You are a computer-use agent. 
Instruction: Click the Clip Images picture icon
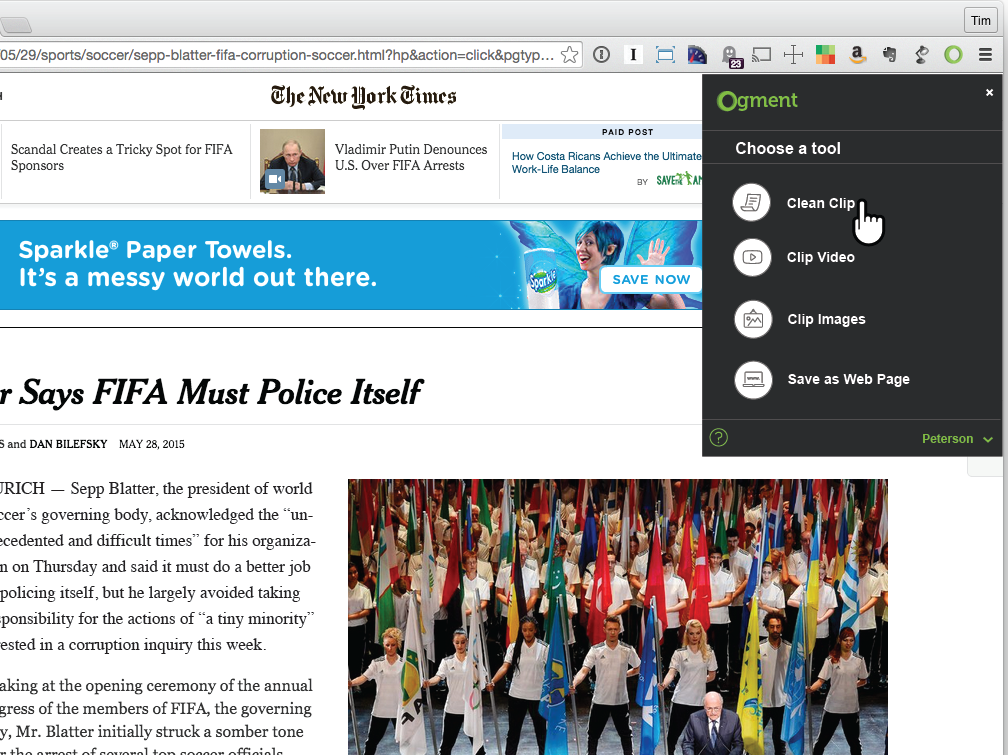[x=753, y=319]
